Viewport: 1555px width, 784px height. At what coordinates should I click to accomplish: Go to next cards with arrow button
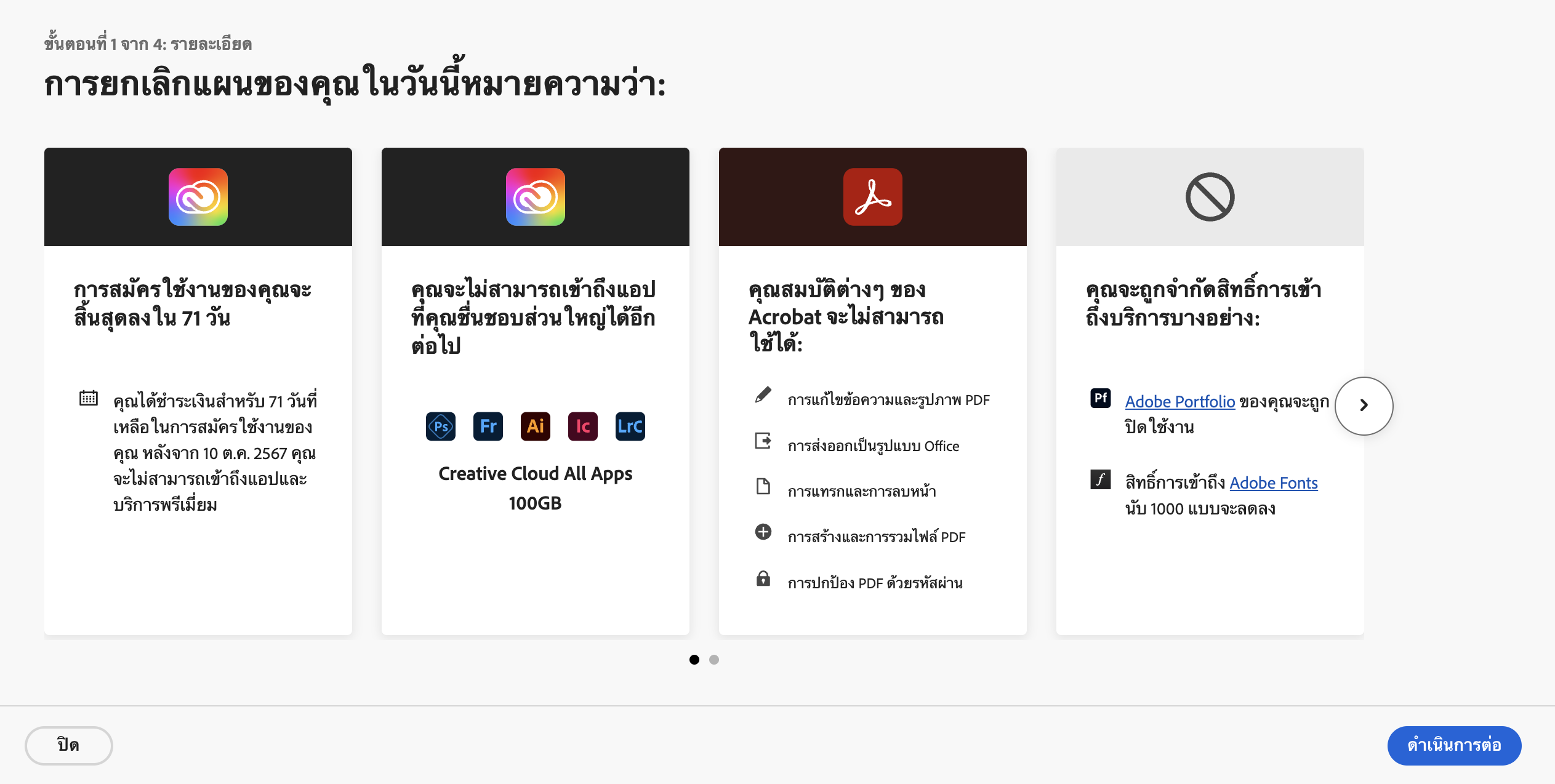coord(1364,406)
